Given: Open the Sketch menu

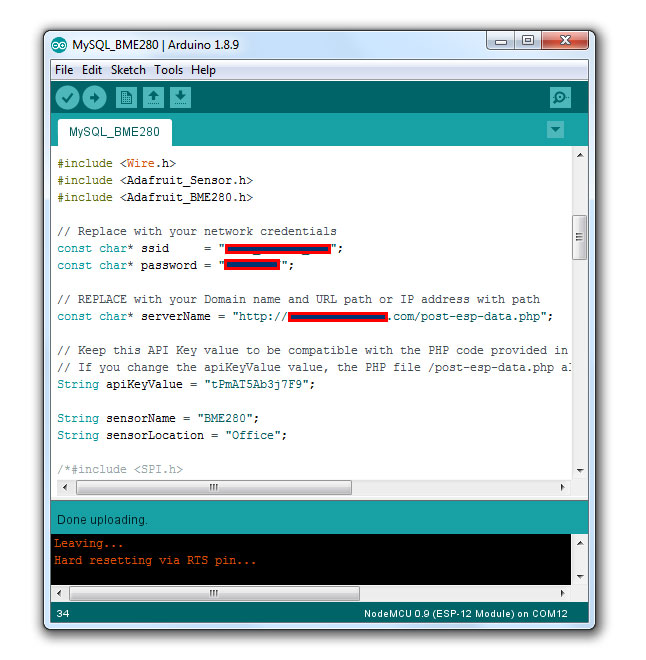Looking at the screenshot, I should (x=128, y=70).
